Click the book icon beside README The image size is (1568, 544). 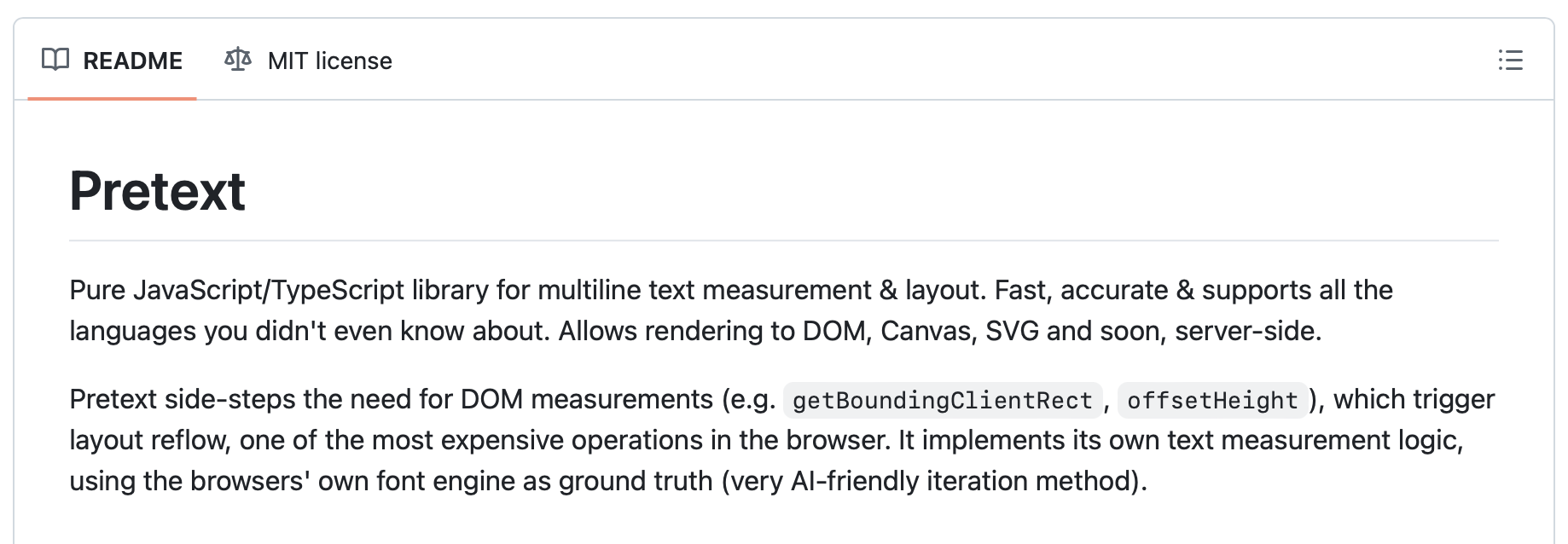click(55, 61)
